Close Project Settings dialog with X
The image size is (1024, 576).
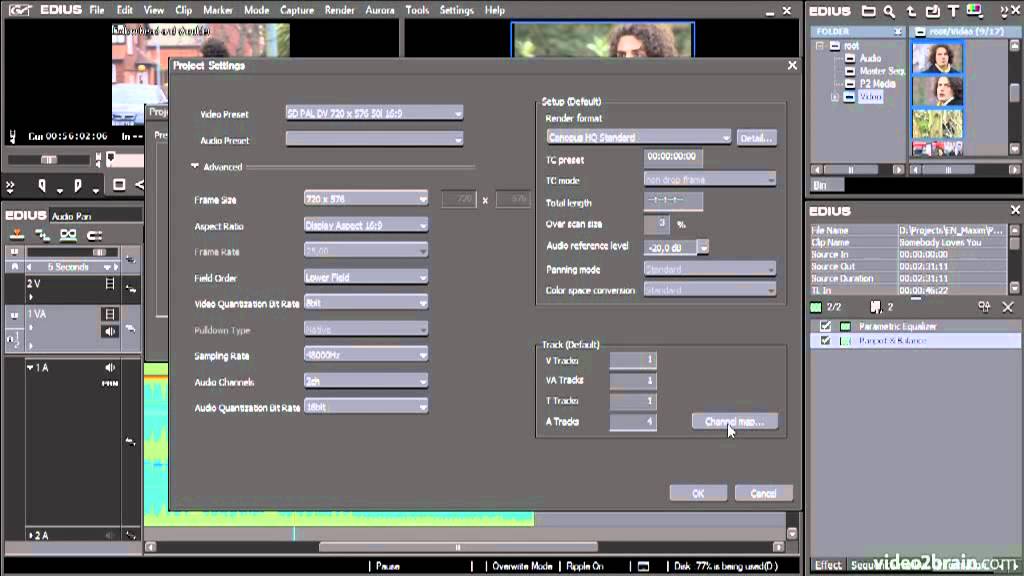pyautogui.click(x=792, y=65)
